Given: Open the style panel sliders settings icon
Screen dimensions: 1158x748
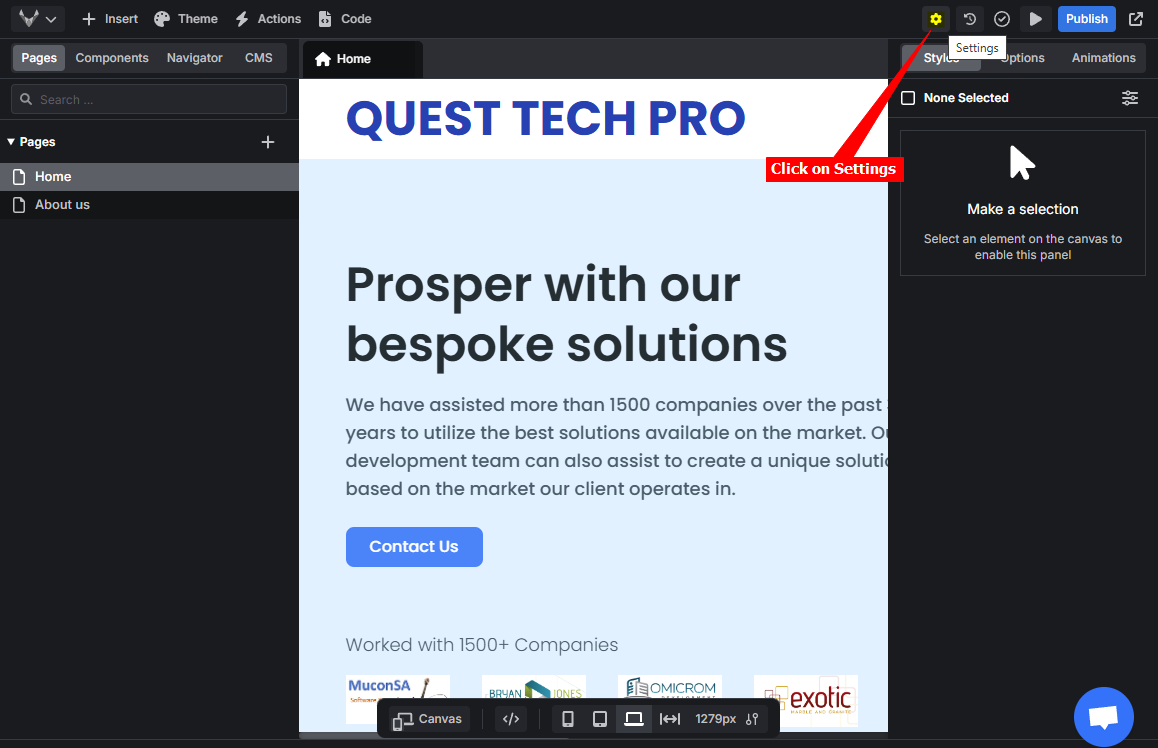Looking at the screenshot, I should click(1129, 97).
